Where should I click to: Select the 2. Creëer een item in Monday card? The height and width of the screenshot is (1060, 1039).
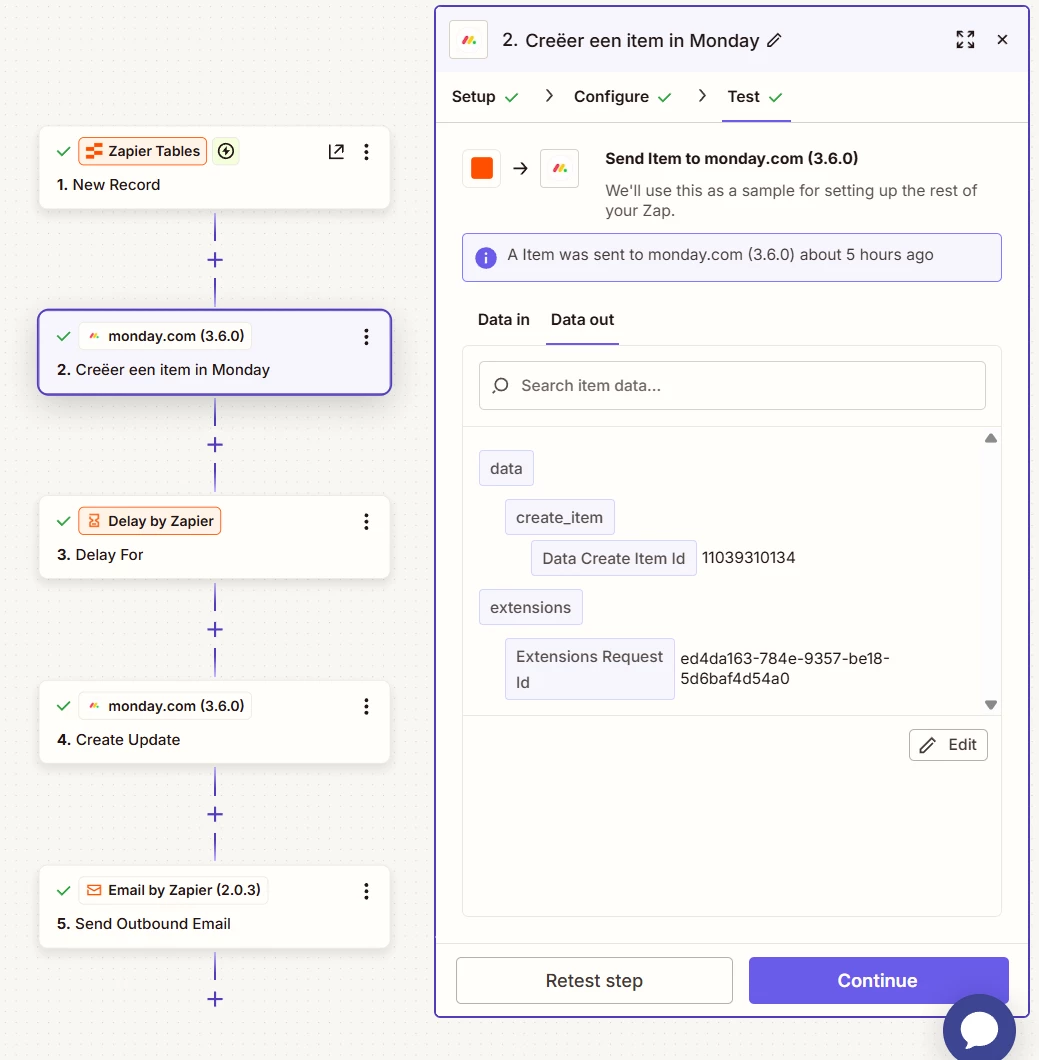point(214,352)
